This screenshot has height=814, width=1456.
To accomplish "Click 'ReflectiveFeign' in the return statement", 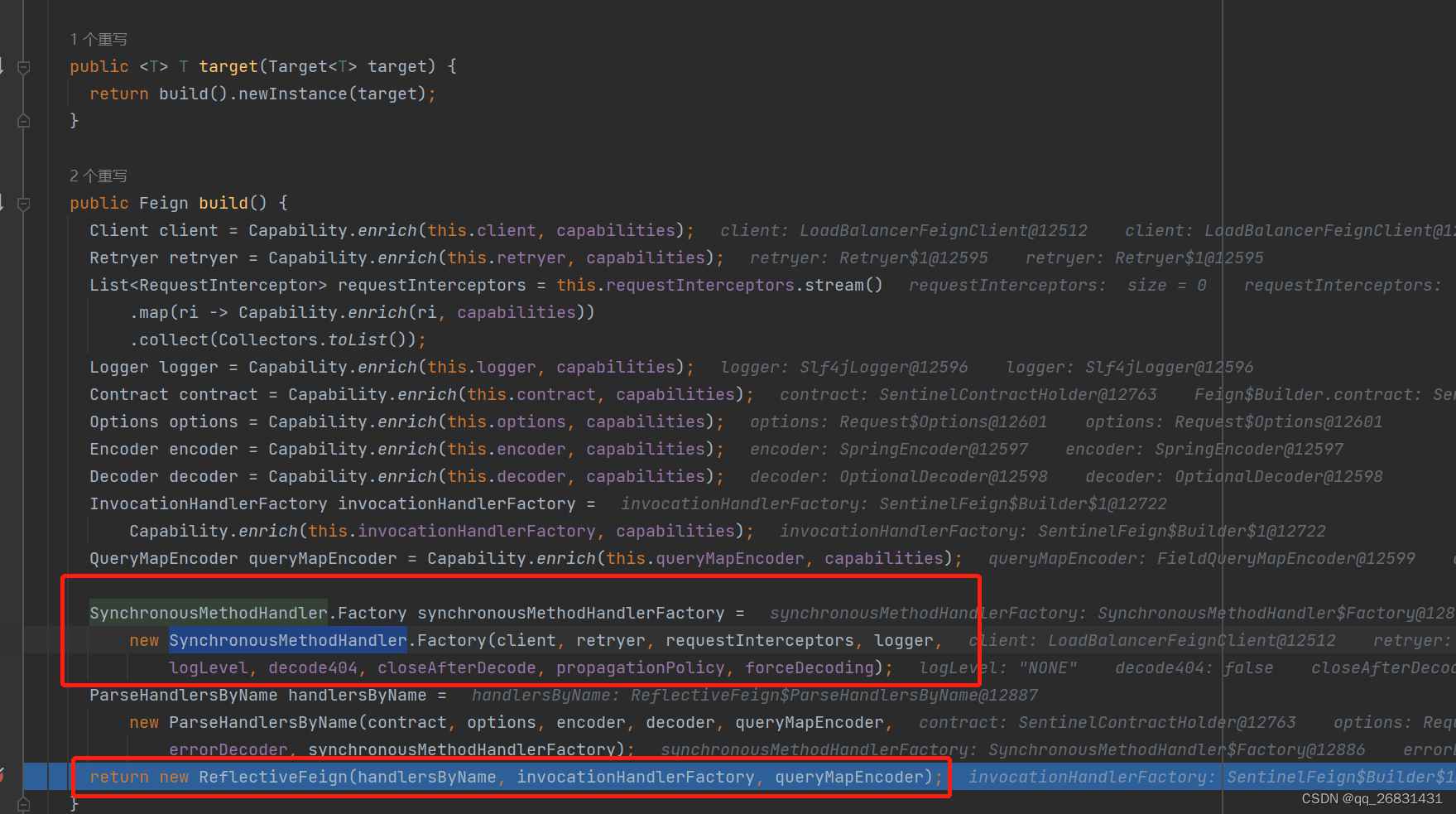I will 273,777.
